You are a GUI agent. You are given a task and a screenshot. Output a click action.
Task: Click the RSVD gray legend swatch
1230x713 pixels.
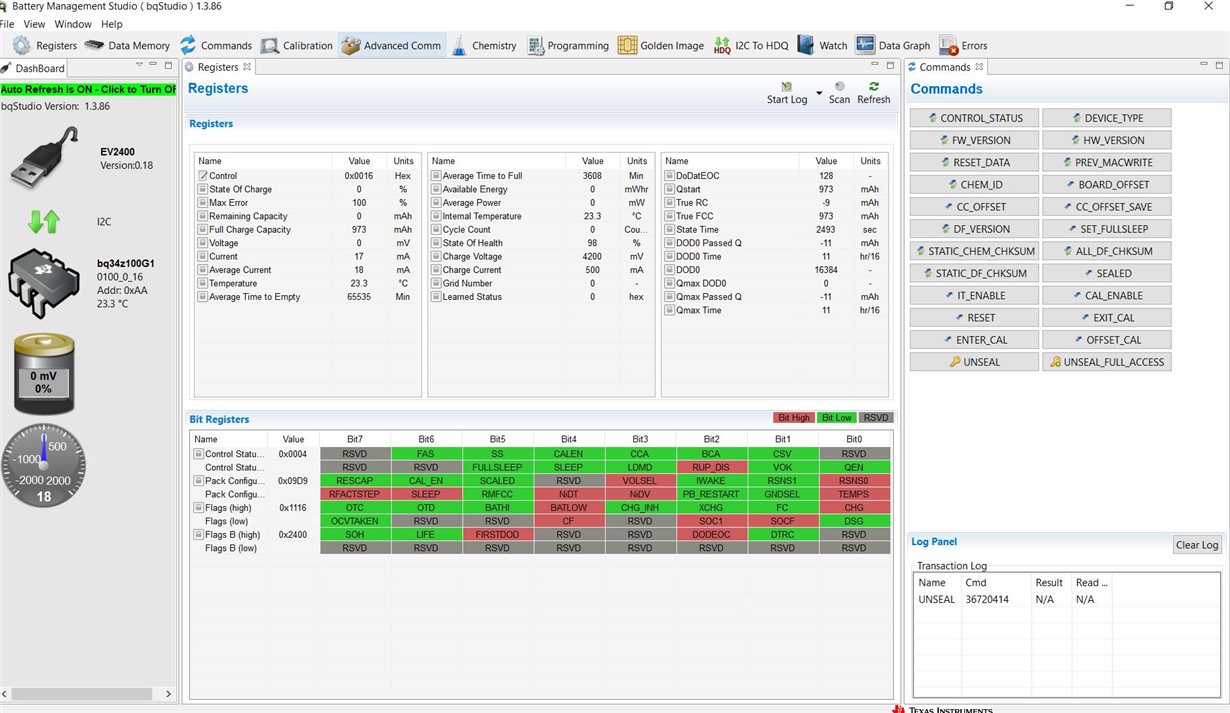click(x=875, y=418)
